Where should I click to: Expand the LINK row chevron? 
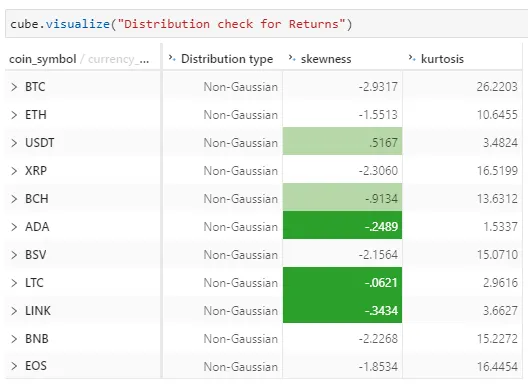14,311
